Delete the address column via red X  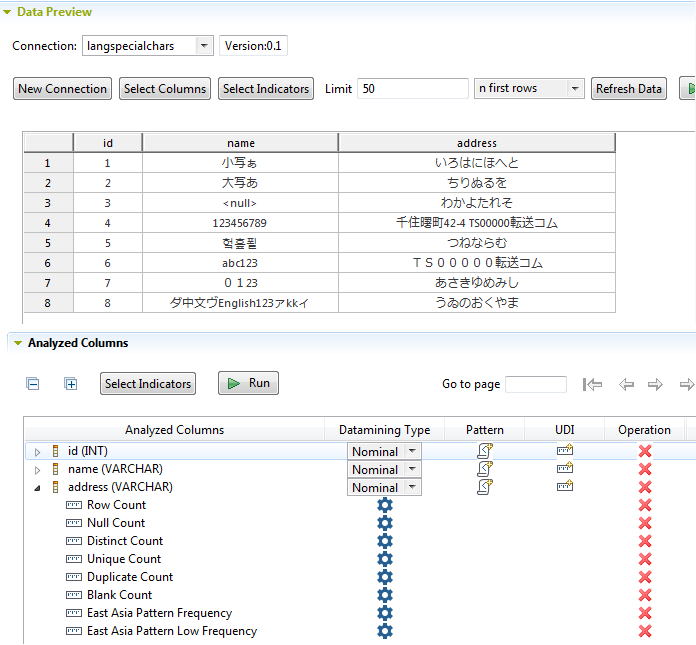point(645,487)
